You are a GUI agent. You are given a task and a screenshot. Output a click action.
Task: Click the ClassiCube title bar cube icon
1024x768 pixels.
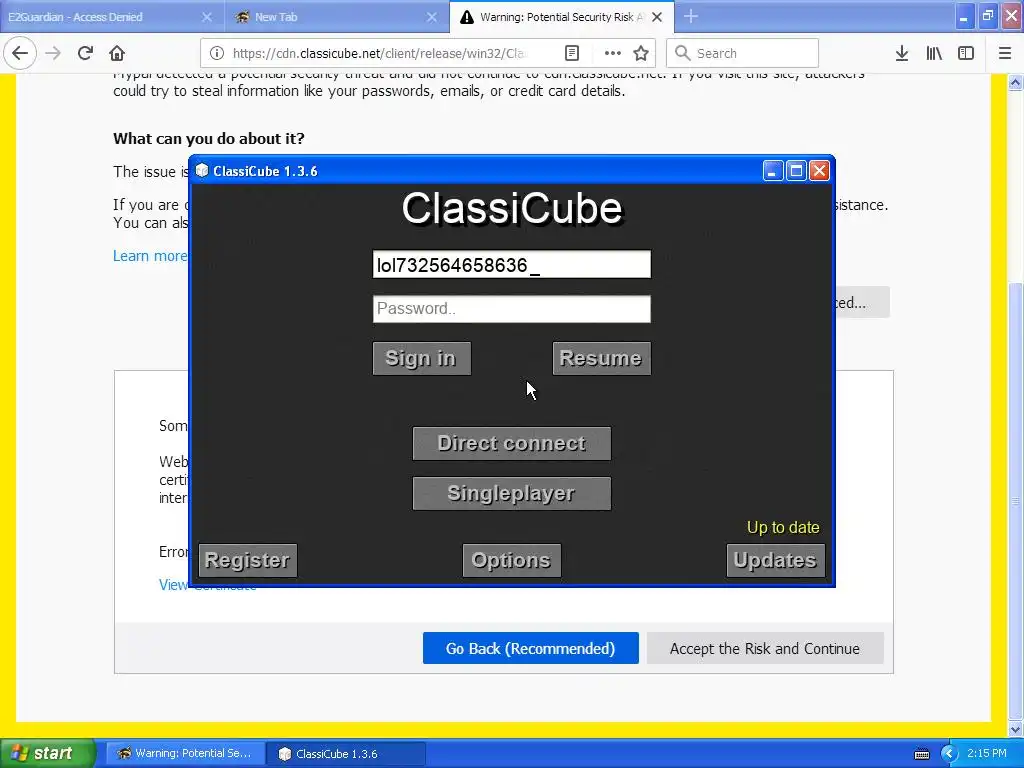(x=202, y=171)
